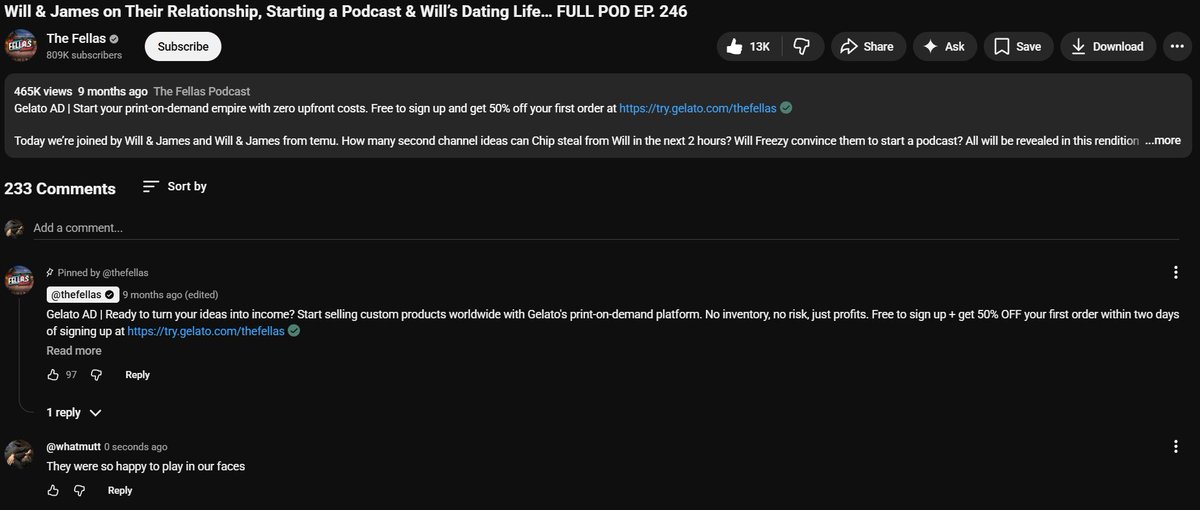Dislike the pinned @thefellas comment
The width and height of the screenshot is (1200, 510).
click(x=96, y=375)
